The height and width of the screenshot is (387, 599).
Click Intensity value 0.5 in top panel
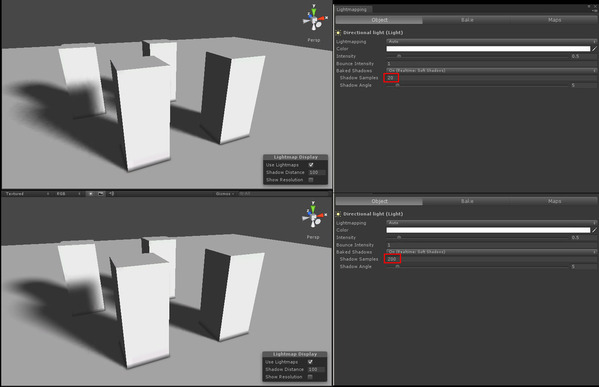pyautogui.click(x=583, y=56)
